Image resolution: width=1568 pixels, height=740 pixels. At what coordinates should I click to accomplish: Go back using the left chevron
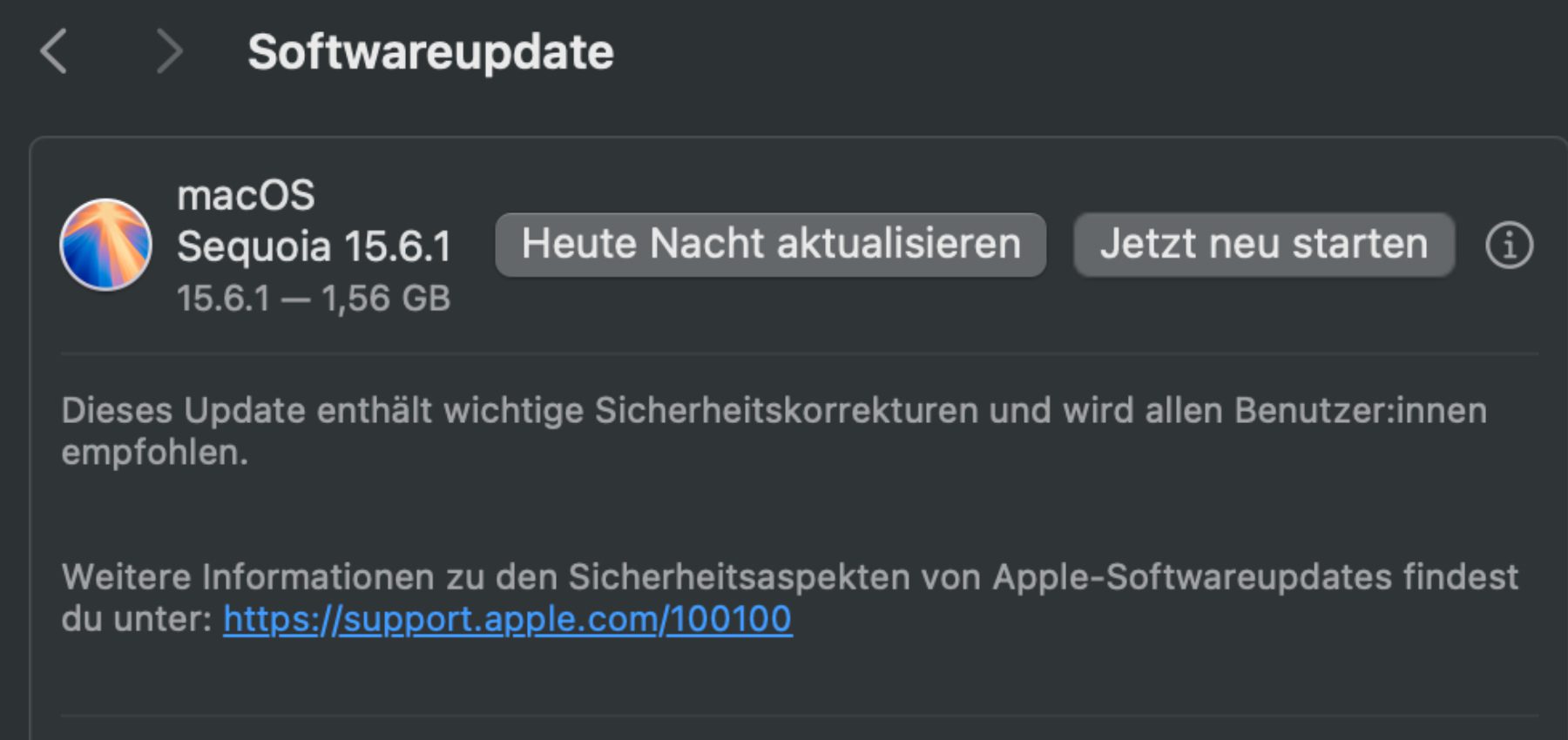[54, 51]
